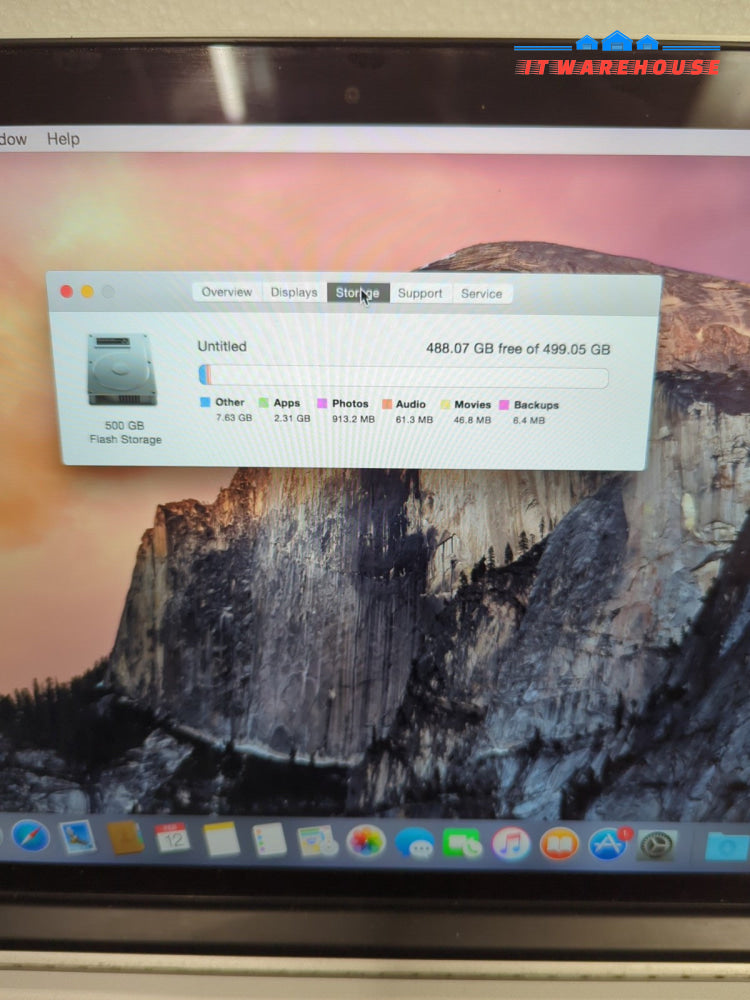The height and width of the screenshot is (1000, 750).
Task: Open the Contacts app in dock
Action: coord(125,837)
